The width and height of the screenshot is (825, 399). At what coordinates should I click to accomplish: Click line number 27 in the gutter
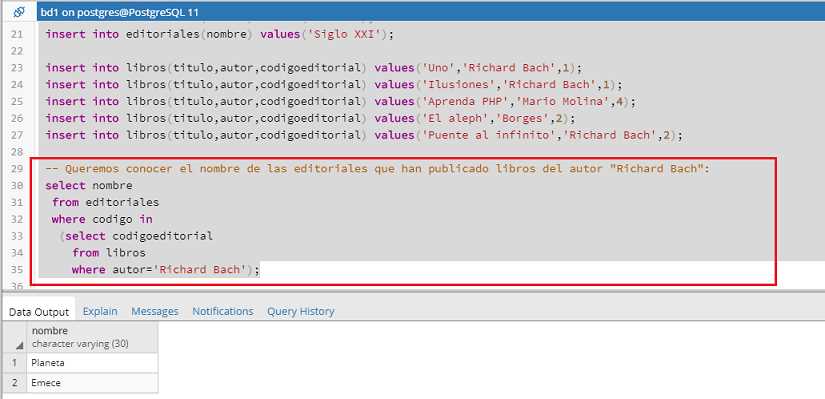(x=17, y=135)
